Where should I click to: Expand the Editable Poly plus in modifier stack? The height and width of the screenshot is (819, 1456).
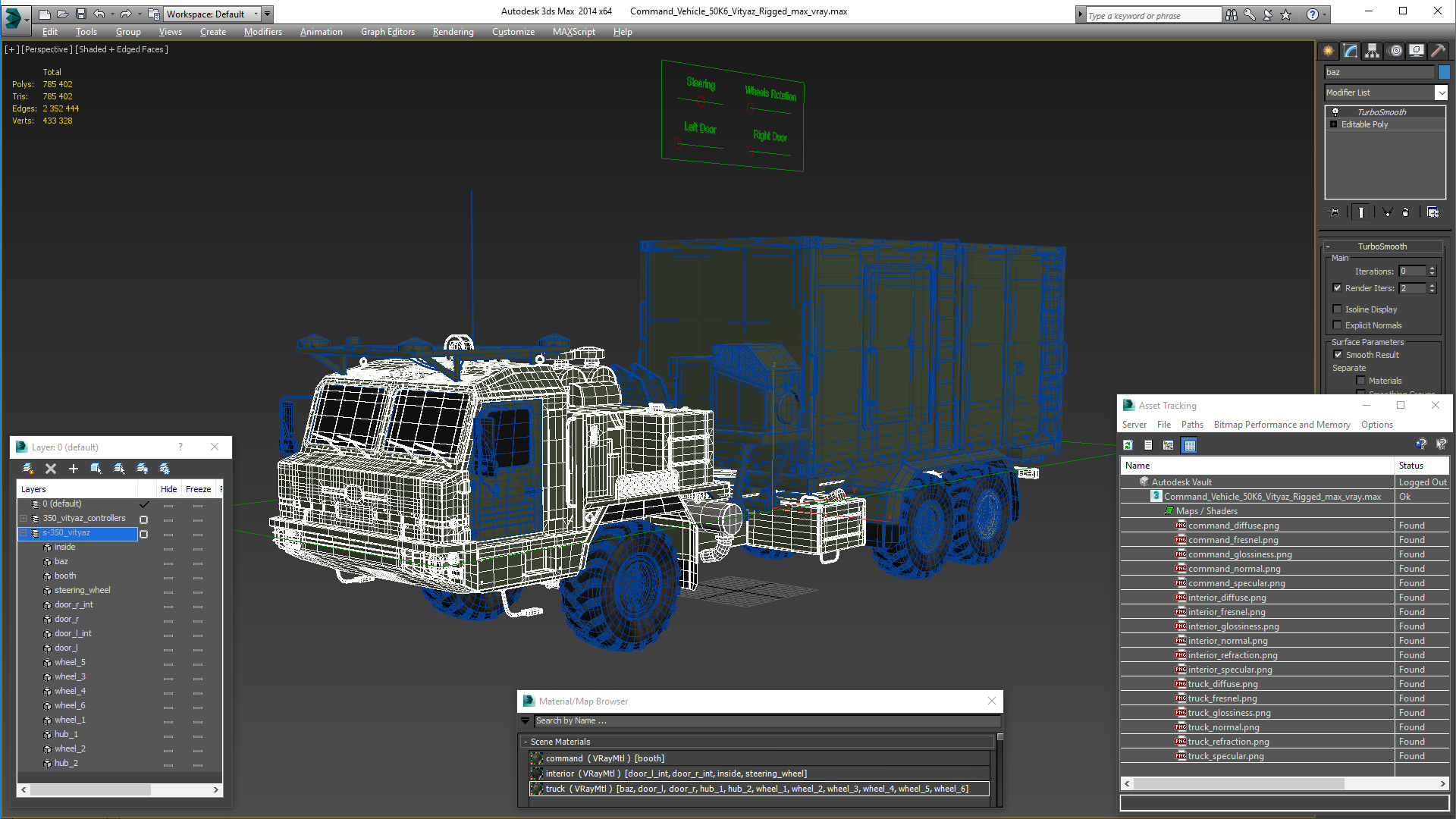click(1333, 124)
